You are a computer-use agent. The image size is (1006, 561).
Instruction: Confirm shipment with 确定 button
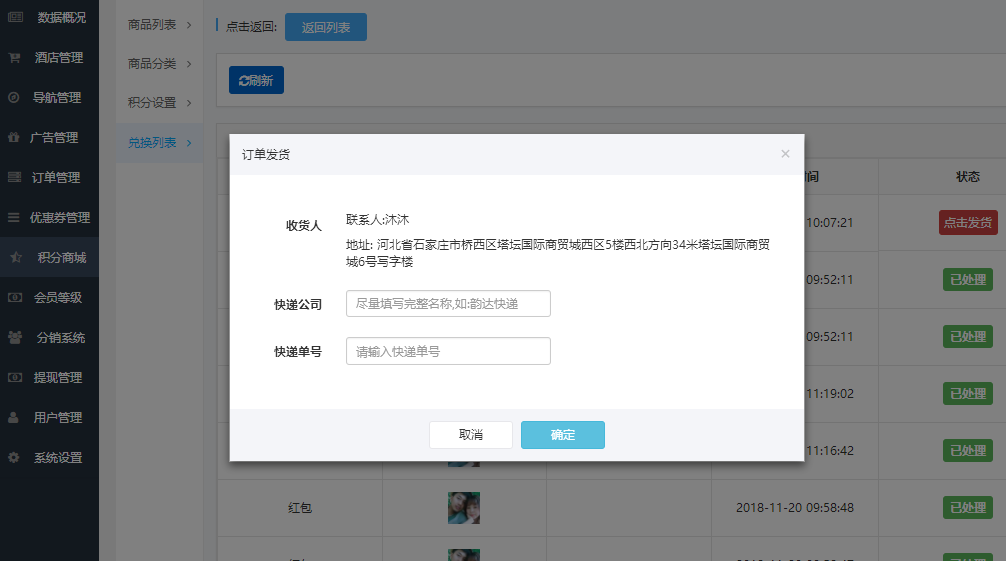pos(563,435)
